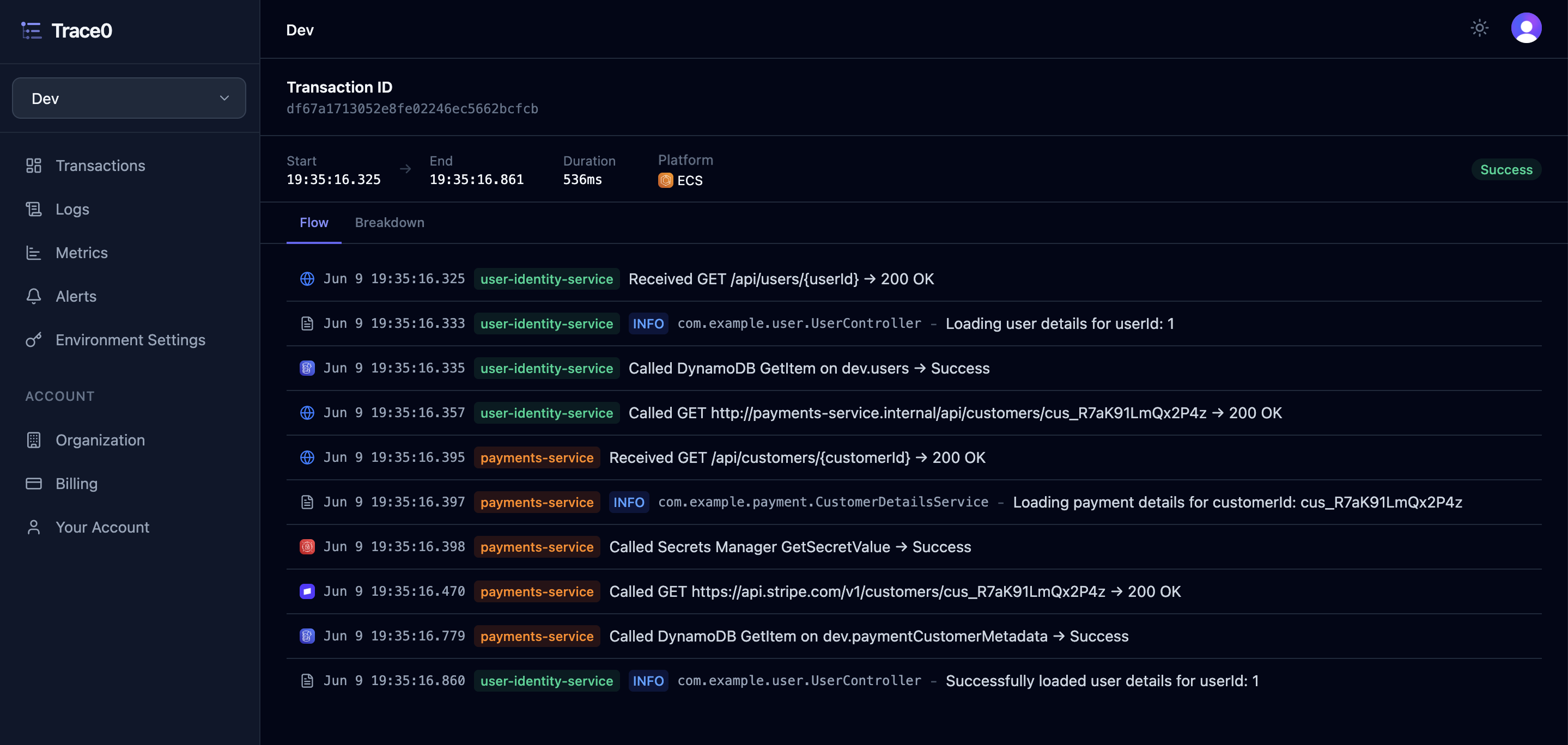Click the Success status badge

(1506, 170)
